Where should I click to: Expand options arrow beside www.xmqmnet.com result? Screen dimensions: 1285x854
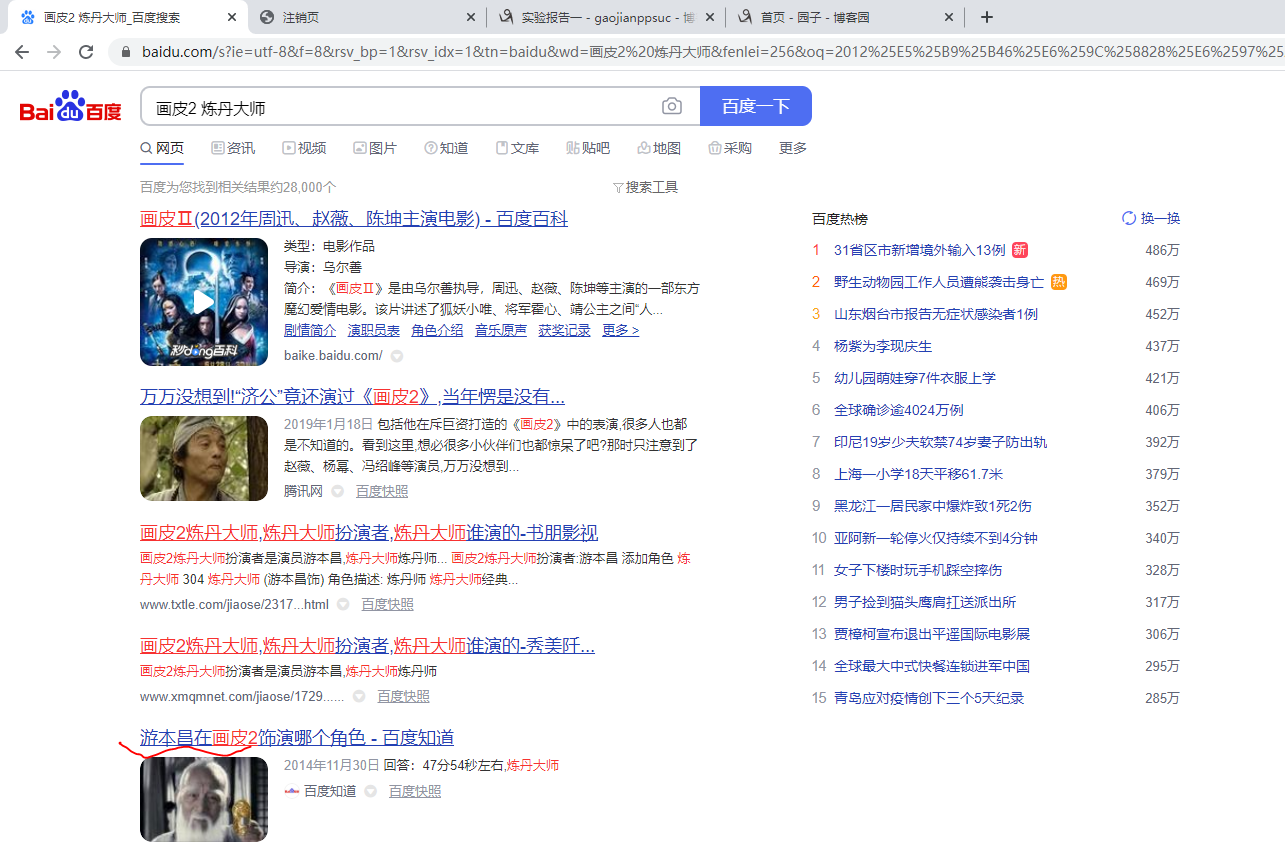click(359, 696)
